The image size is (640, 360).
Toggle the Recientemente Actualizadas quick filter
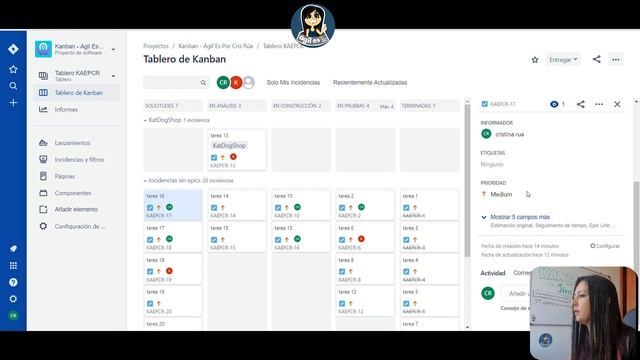click(370, 82)
